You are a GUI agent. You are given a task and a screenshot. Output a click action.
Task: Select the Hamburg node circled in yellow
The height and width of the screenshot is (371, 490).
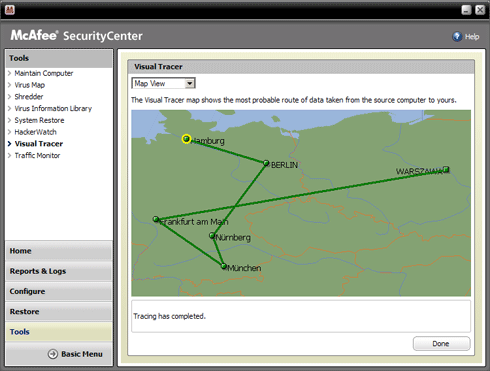(x=186, y=139)
